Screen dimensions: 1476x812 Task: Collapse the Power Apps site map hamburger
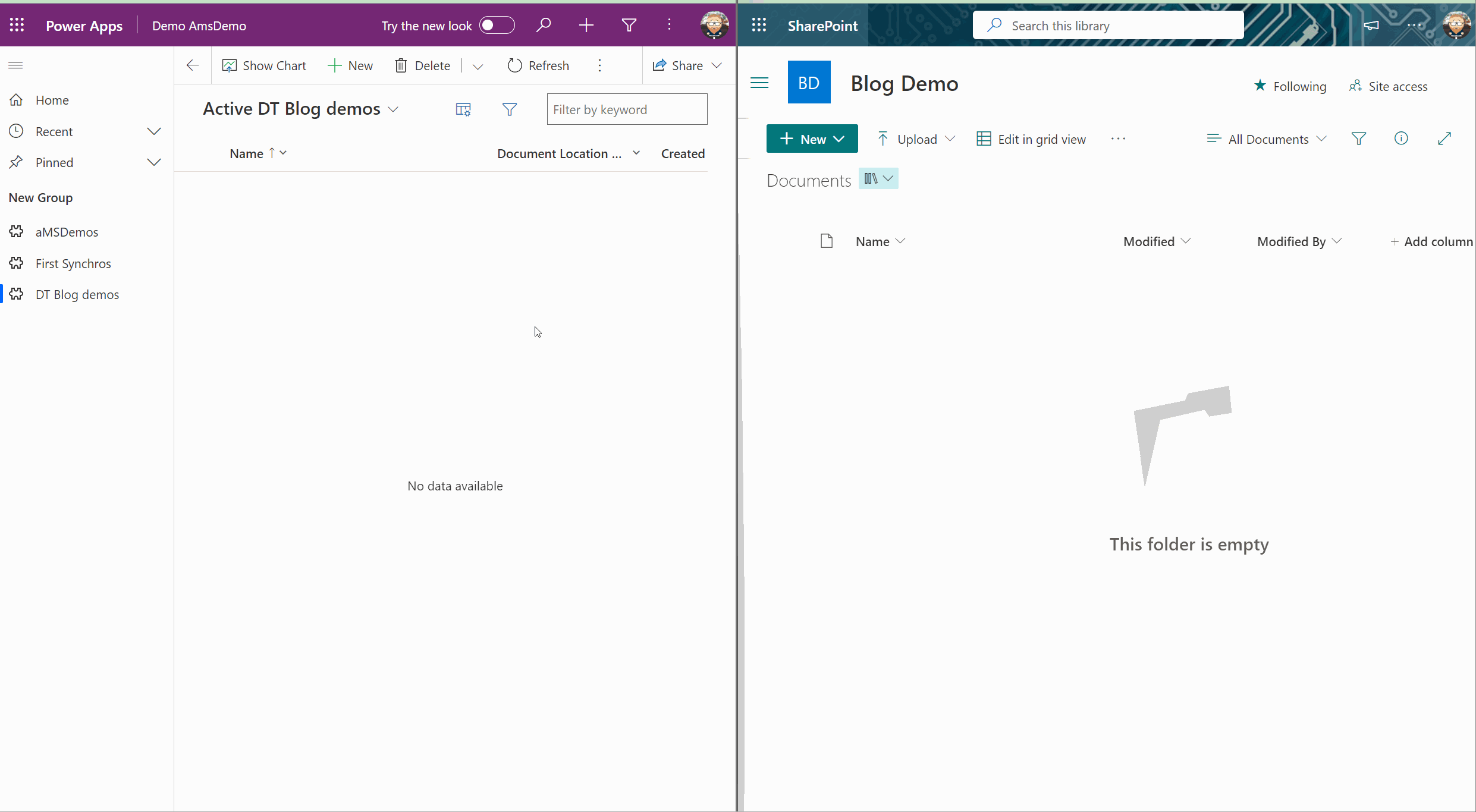pyautogui.click(x=16, y=65)
